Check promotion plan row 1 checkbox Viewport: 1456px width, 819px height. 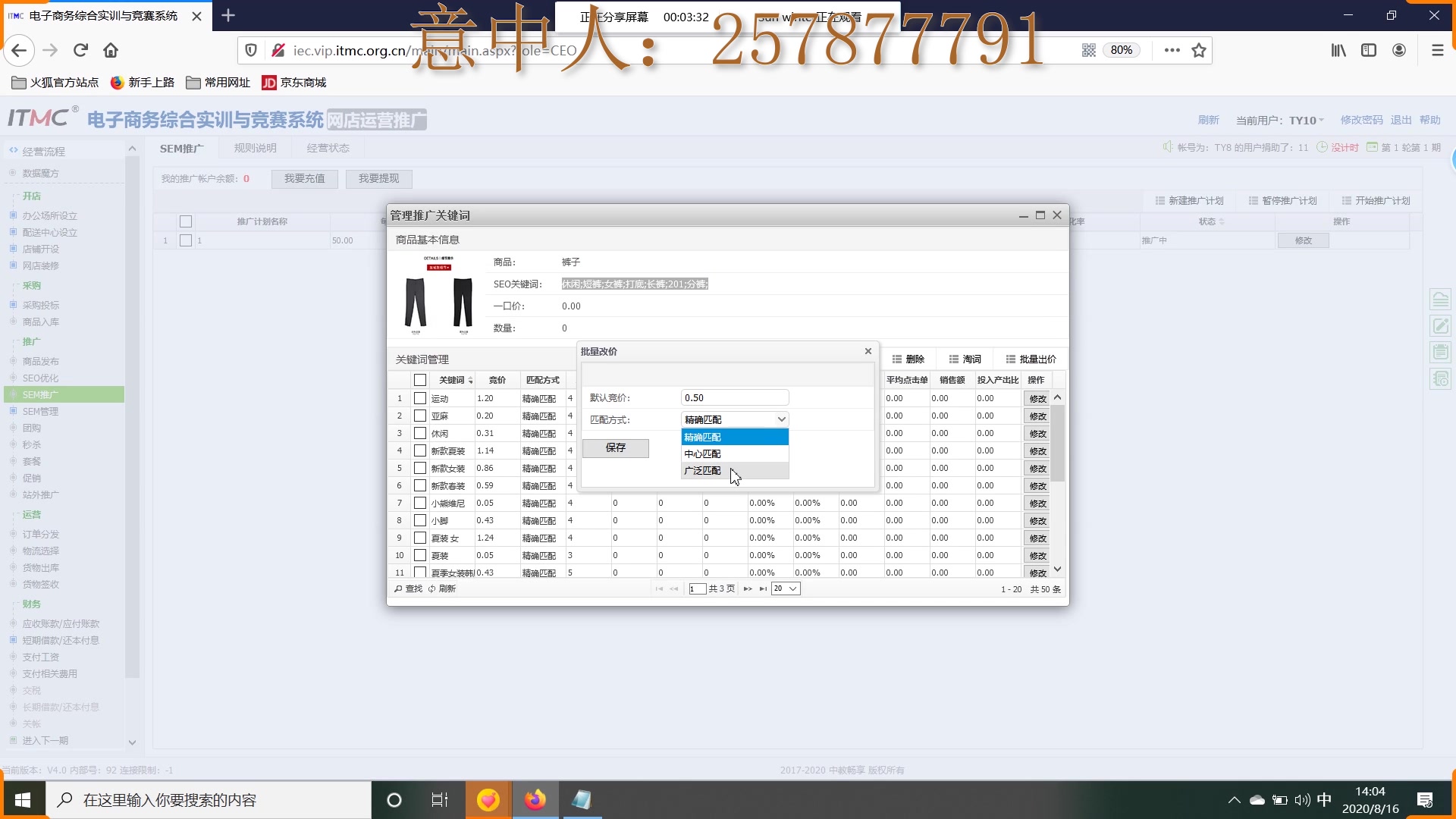click(x=186, y=240)
